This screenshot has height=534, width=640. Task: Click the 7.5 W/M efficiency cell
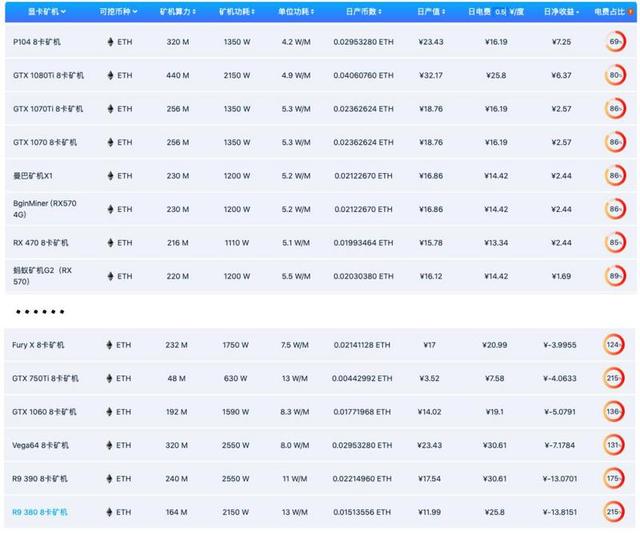[295, 345]
